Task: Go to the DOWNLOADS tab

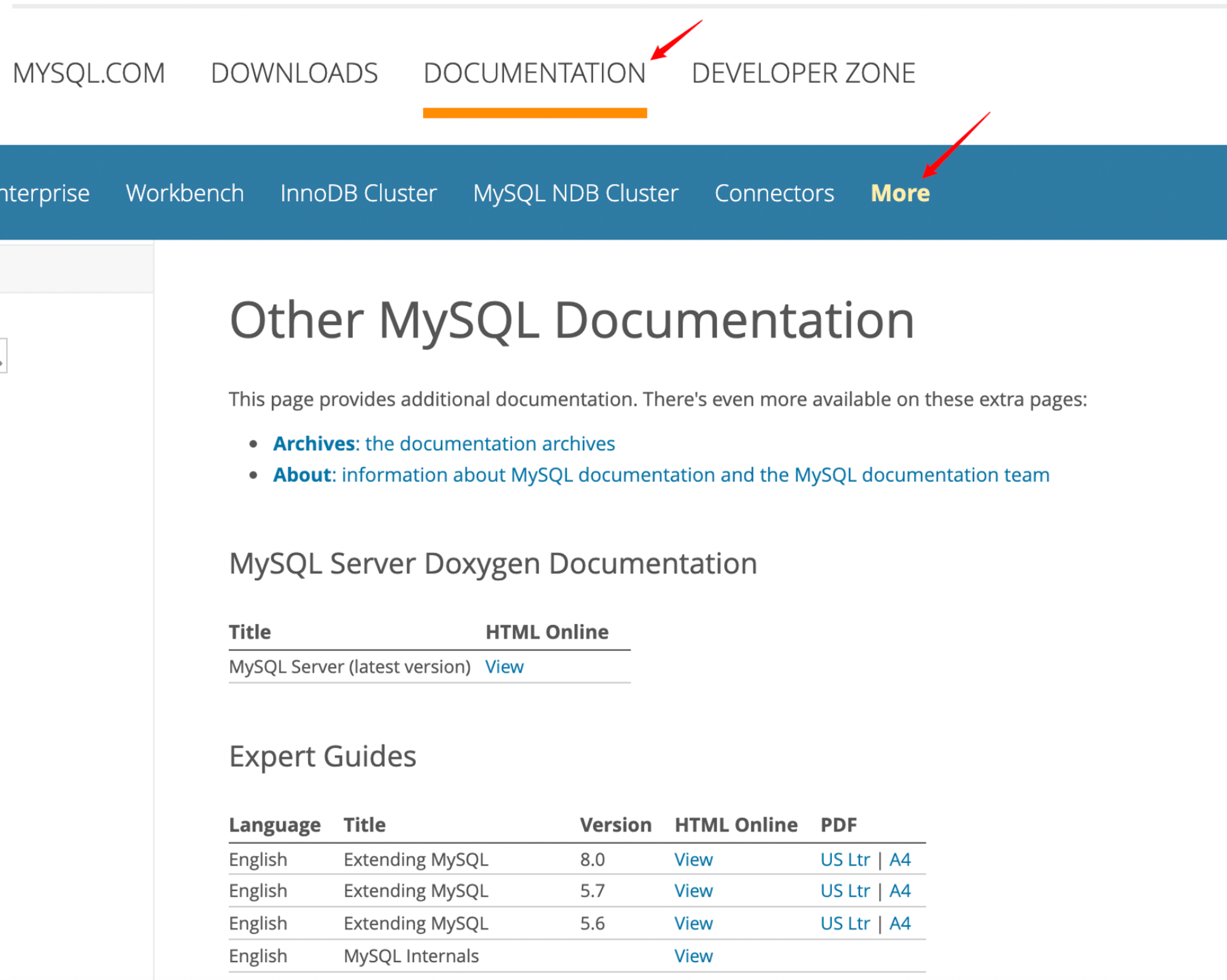Action: tap(294, 74)
